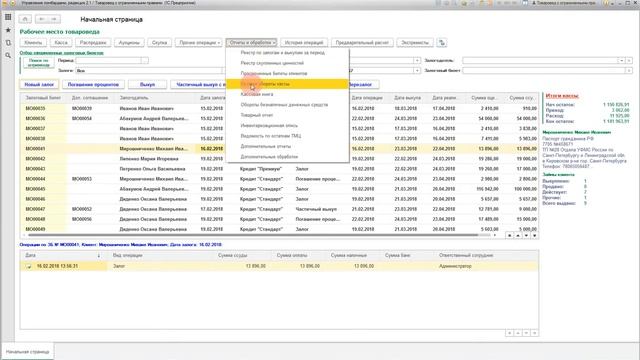Go to the home page icon
The image size is (640, 360).
coord(25,19)
